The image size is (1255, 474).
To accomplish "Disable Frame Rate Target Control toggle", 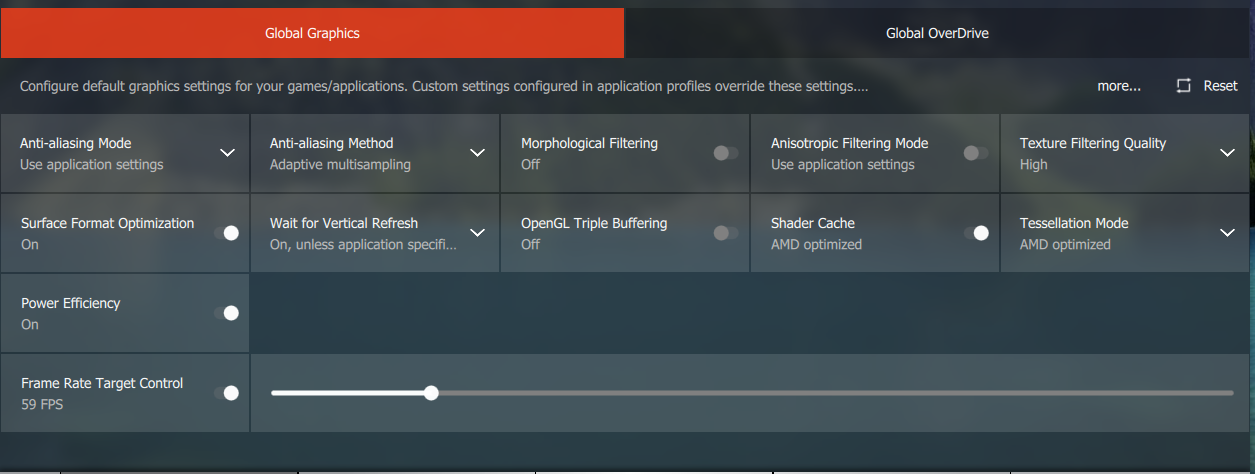I will (x=227, y=393).
